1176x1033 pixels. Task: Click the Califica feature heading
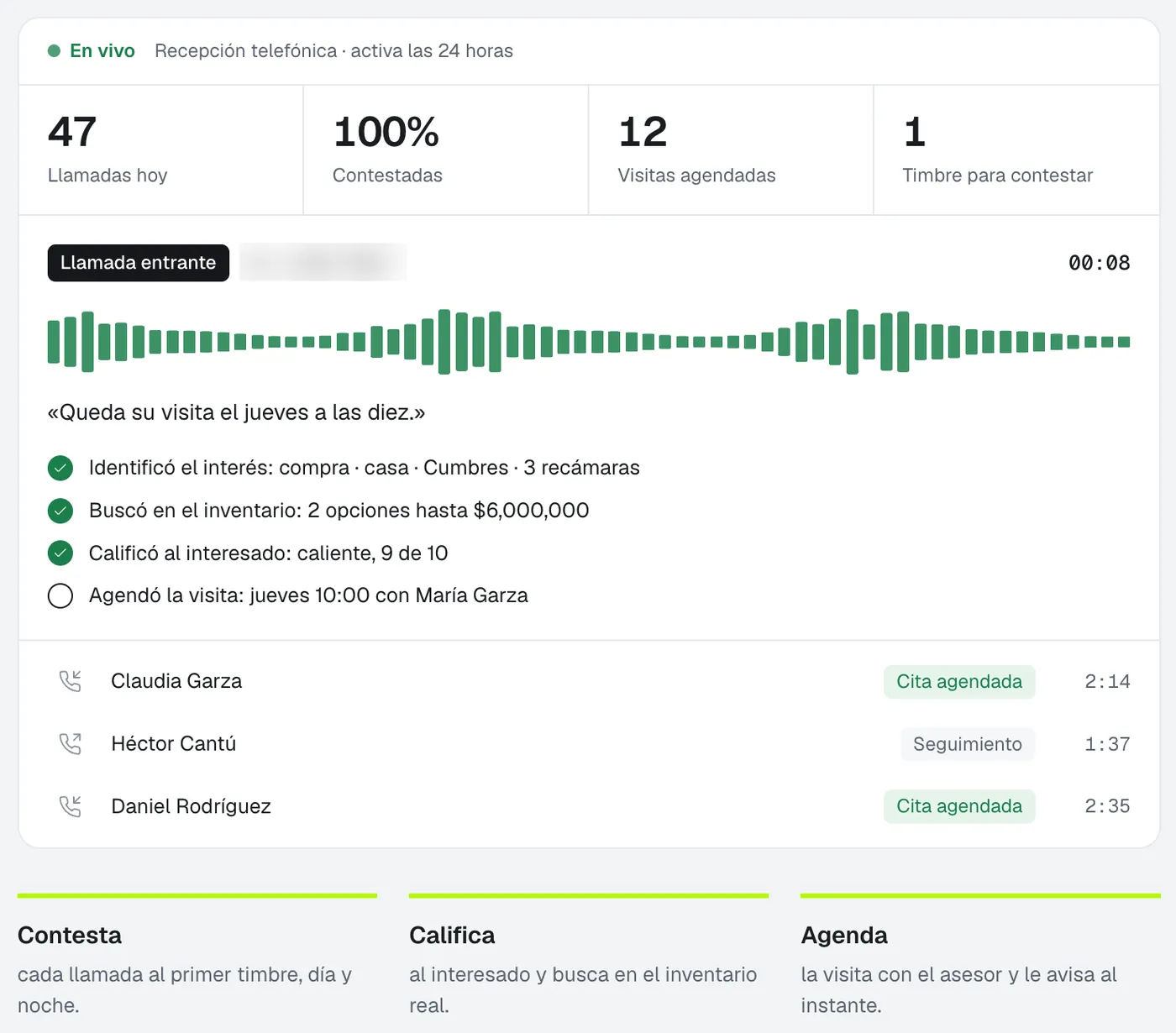coord(452,936)
